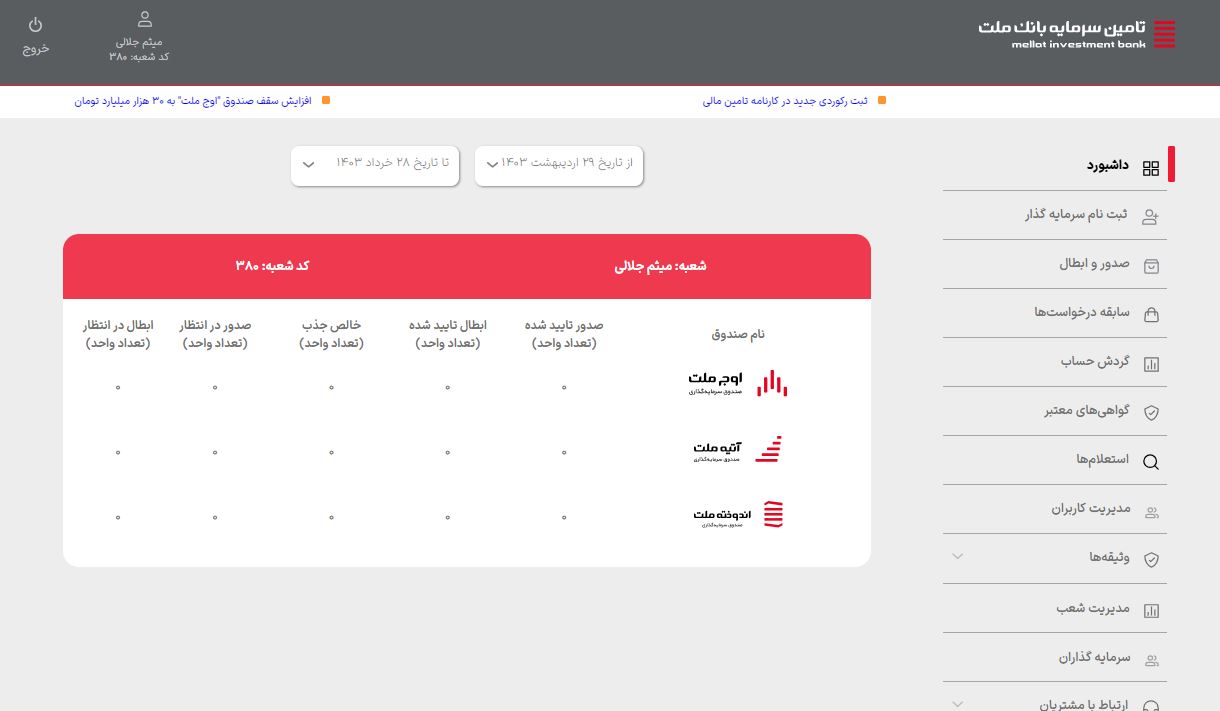Click the ابطال تایید شده column header
Image resolution: width=1220 pixels, height=711 pixels.
[448, 334]
